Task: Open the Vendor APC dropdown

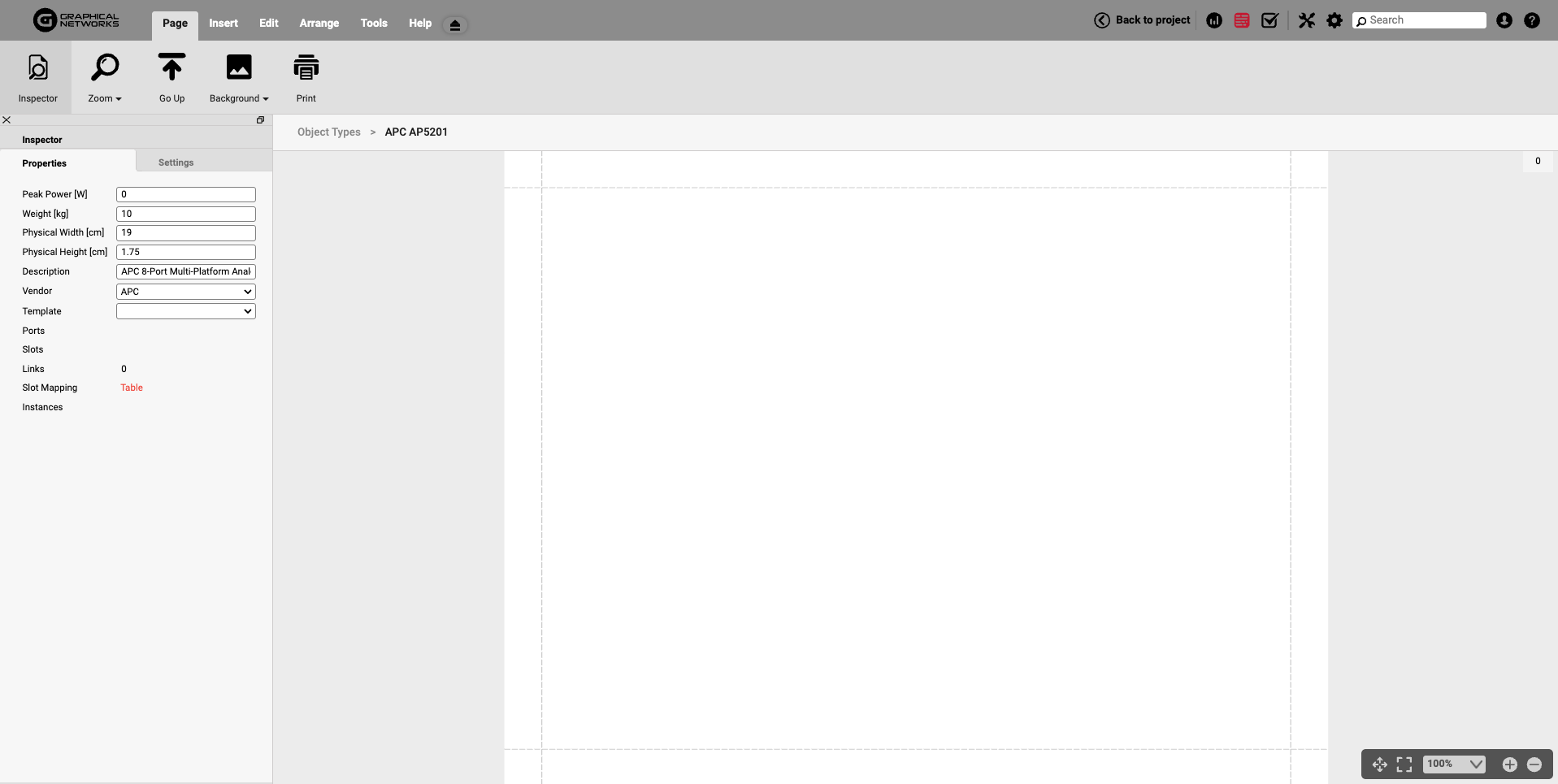Action: [186, 292]
